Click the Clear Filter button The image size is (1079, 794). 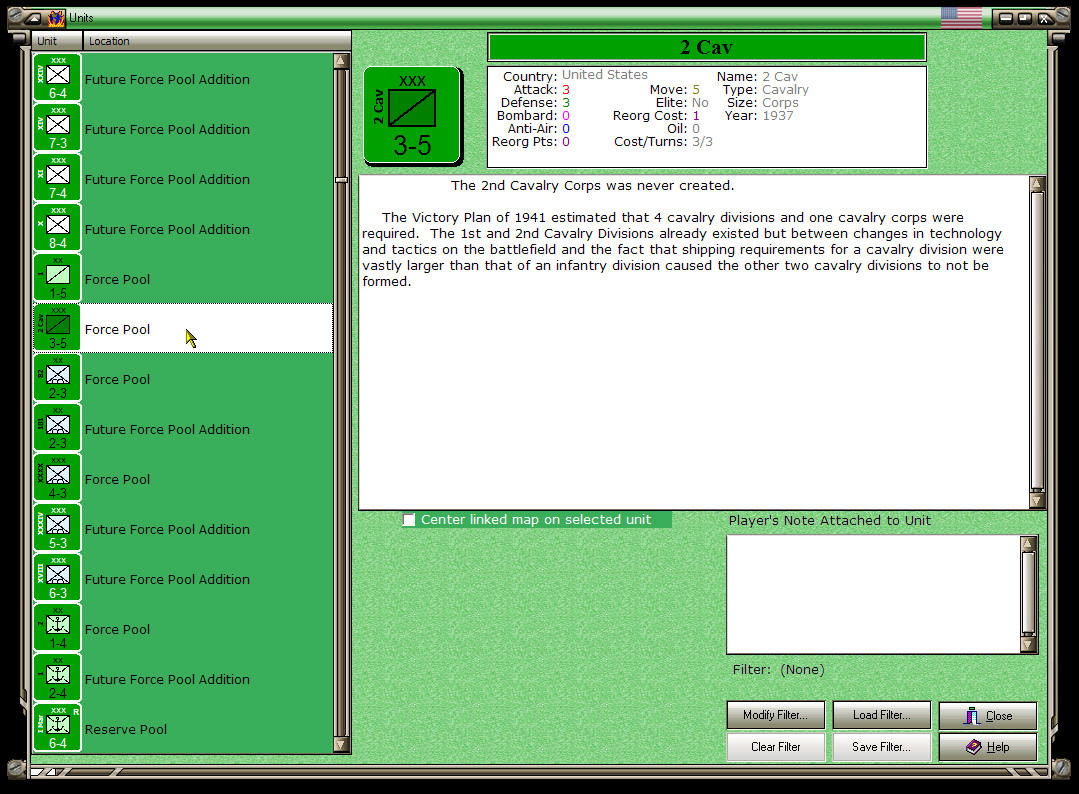[776, 747]
